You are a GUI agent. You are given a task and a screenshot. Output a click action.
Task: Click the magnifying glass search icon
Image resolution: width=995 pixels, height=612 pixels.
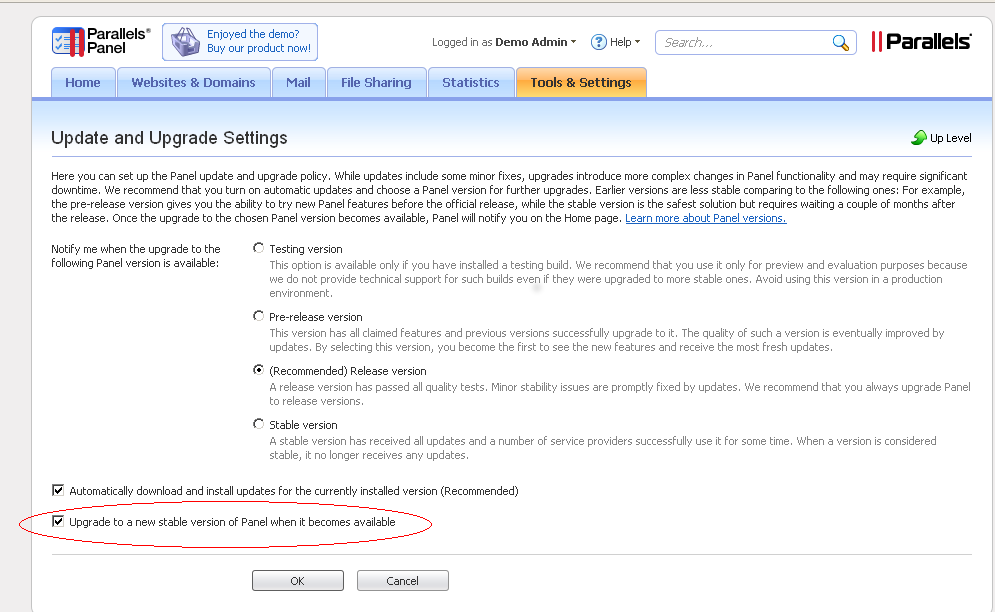(x=840, y=43)
